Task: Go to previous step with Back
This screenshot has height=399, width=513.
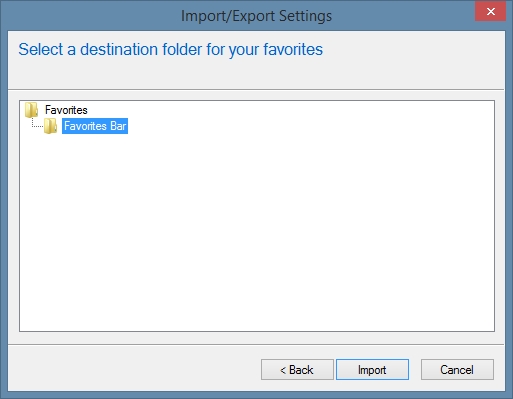Action: tap(297, 369)
